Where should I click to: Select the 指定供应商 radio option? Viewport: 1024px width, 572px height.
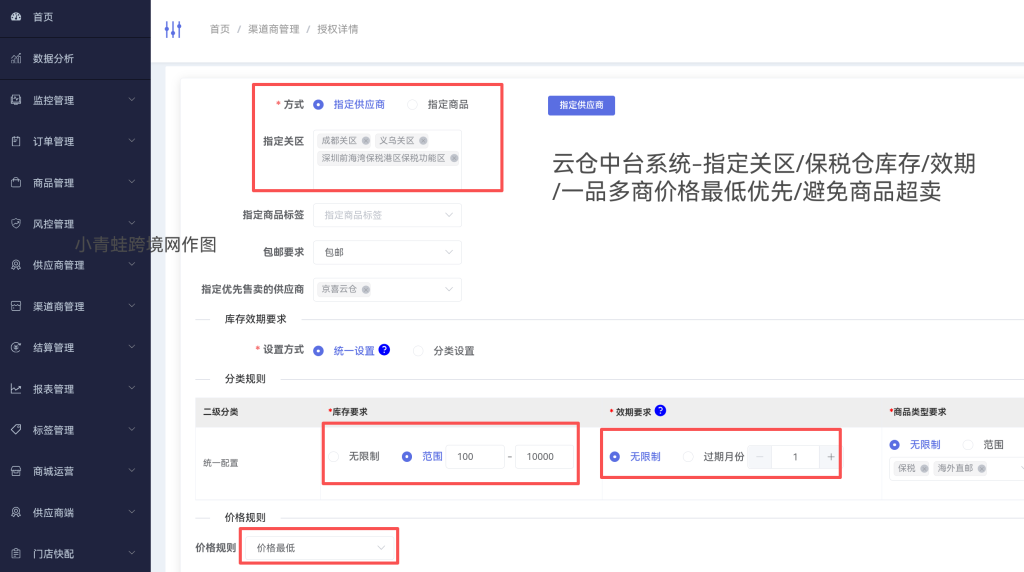318,104
